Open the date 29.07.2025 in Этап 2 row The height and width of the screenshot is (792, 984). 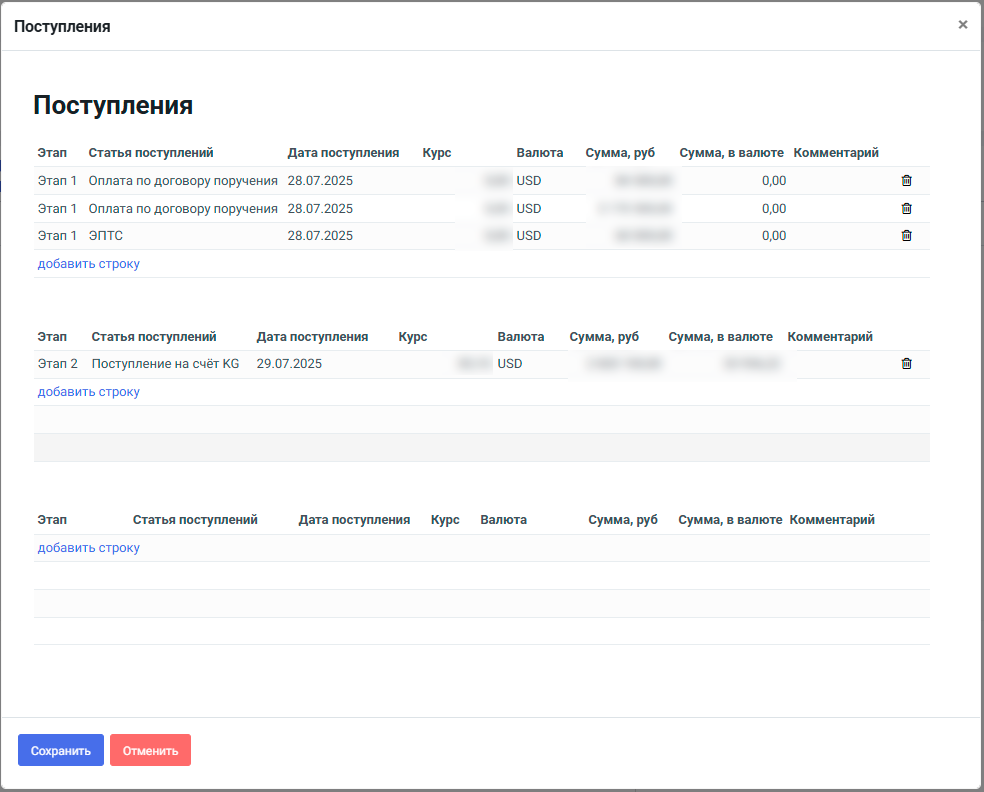tap(289, 364)
